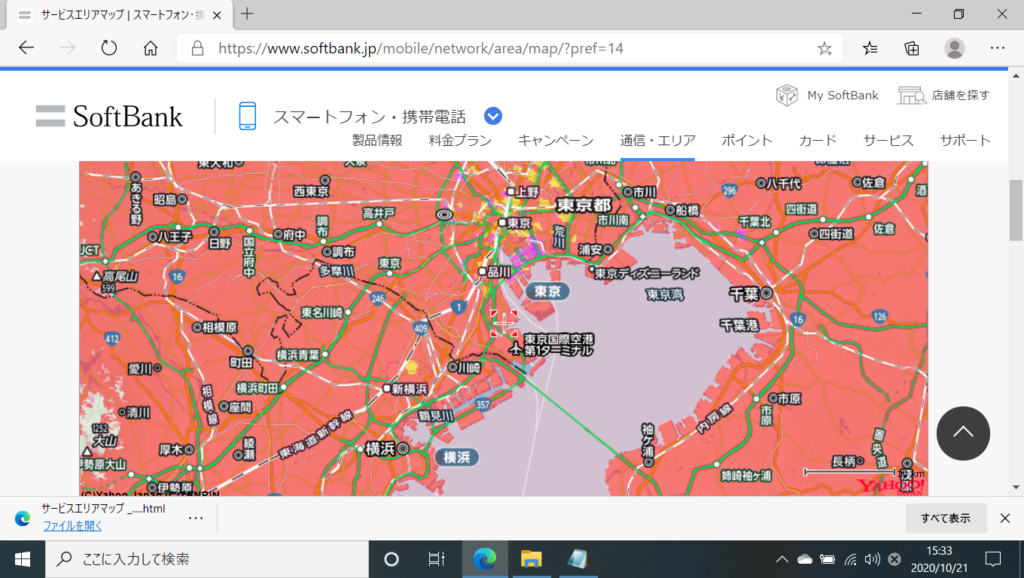The height and width of the screenshot is (578, 1024).
Task: Click the 東京国際空港 airport icon on map
Action: coord(516,348)
